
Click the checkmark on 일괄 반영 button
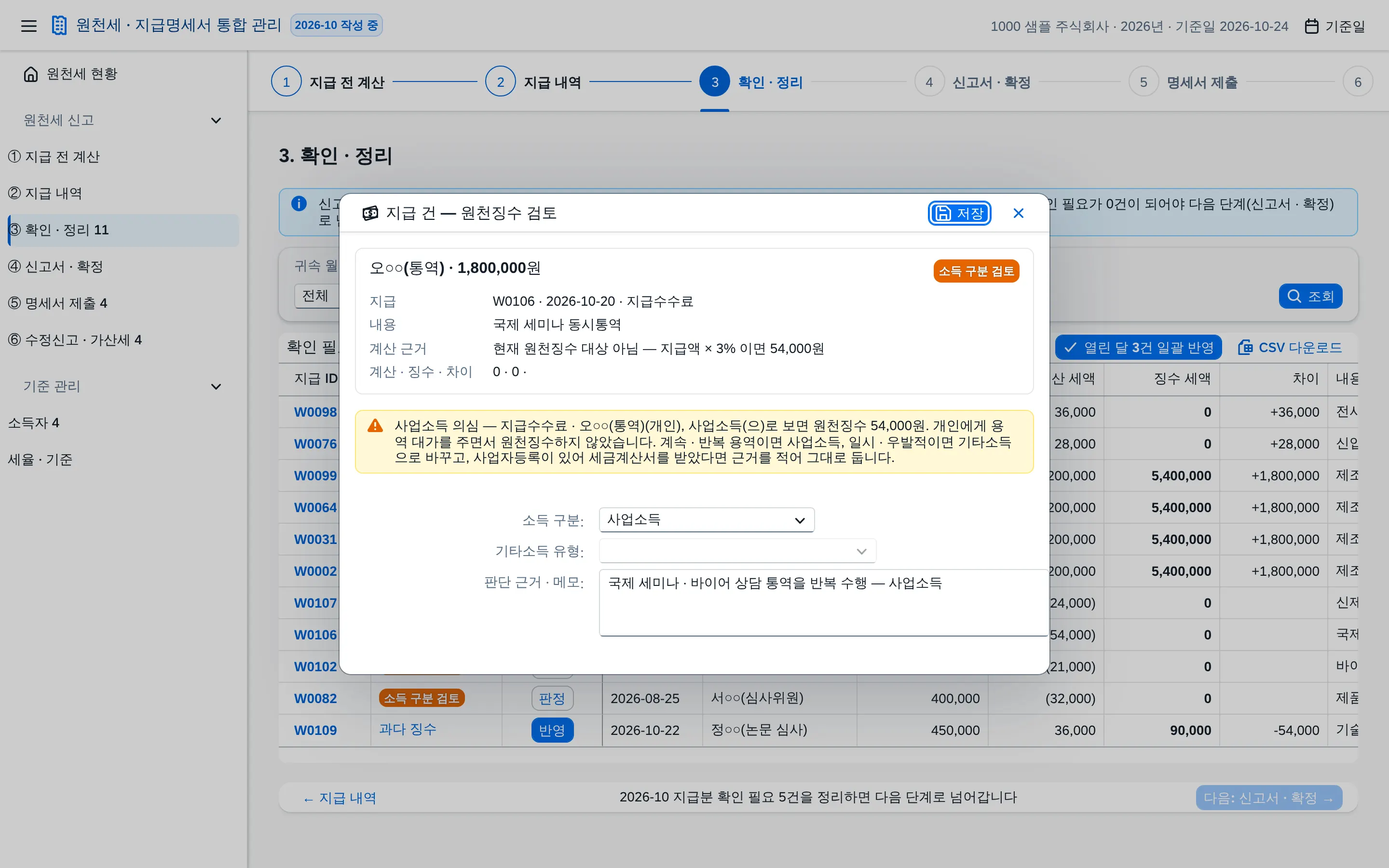[x=1070, y=347]
